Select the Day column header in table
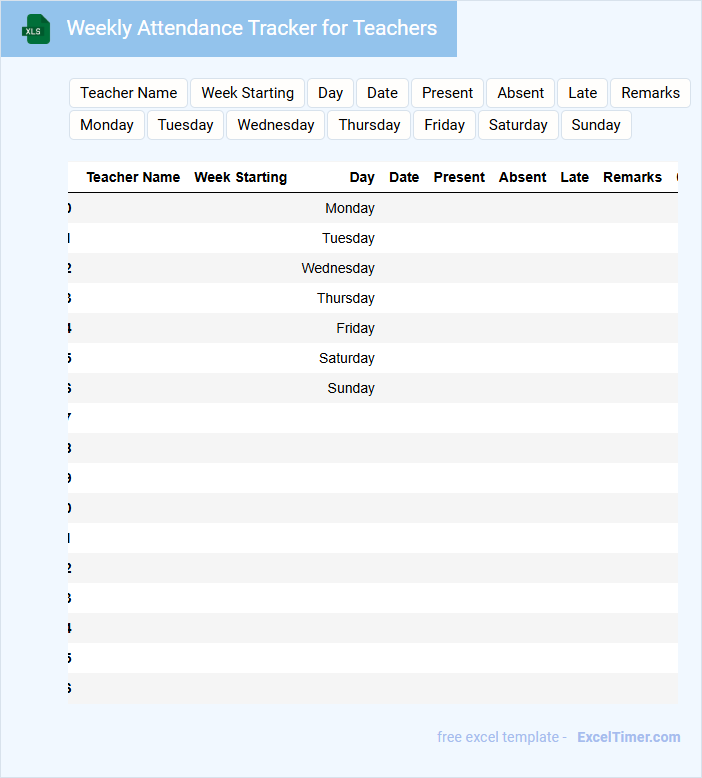Image resolution: width=702 pixels, height=778 pixels. (362, 177)
